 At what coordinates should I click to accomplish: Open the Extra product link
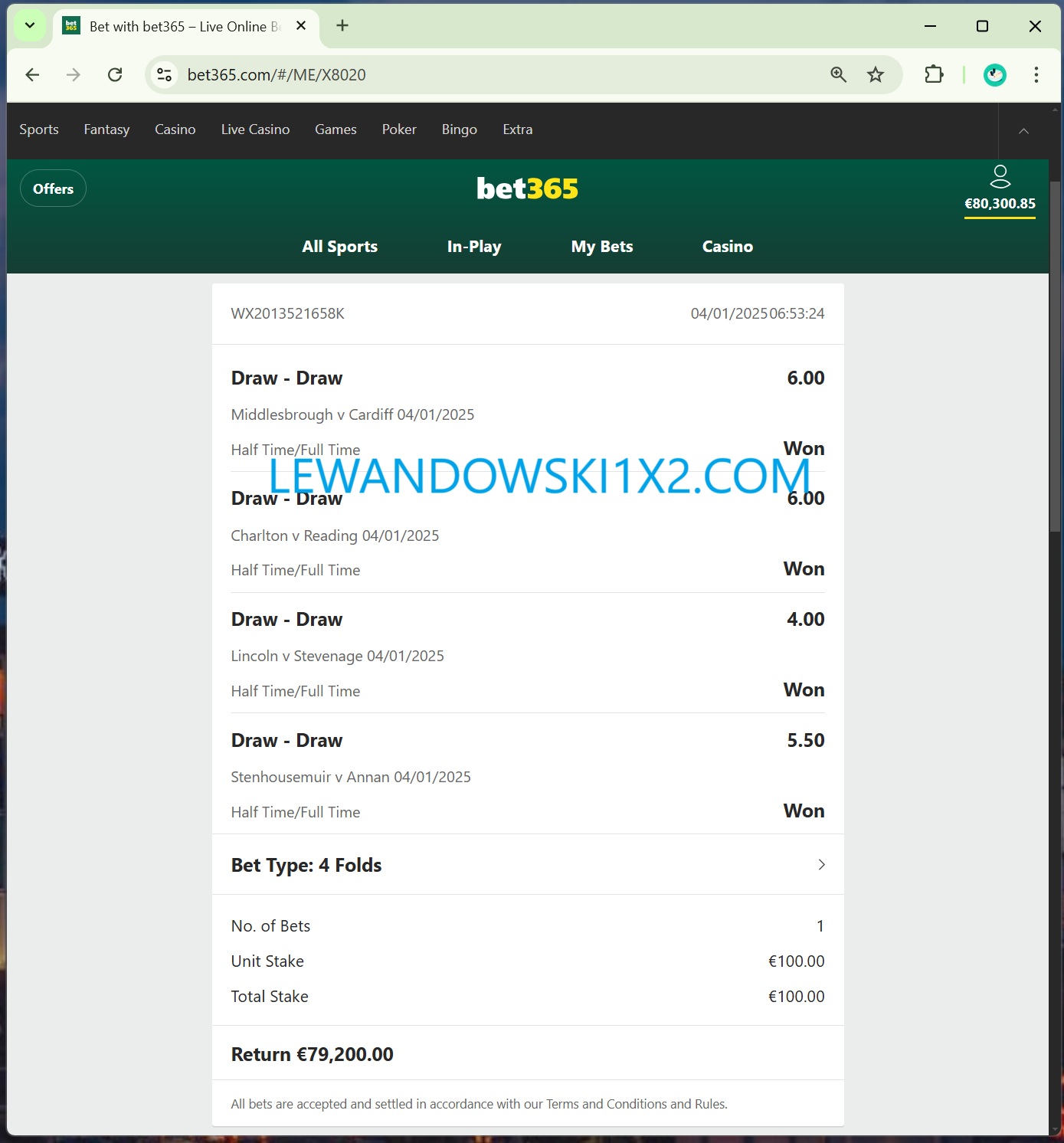518,129
